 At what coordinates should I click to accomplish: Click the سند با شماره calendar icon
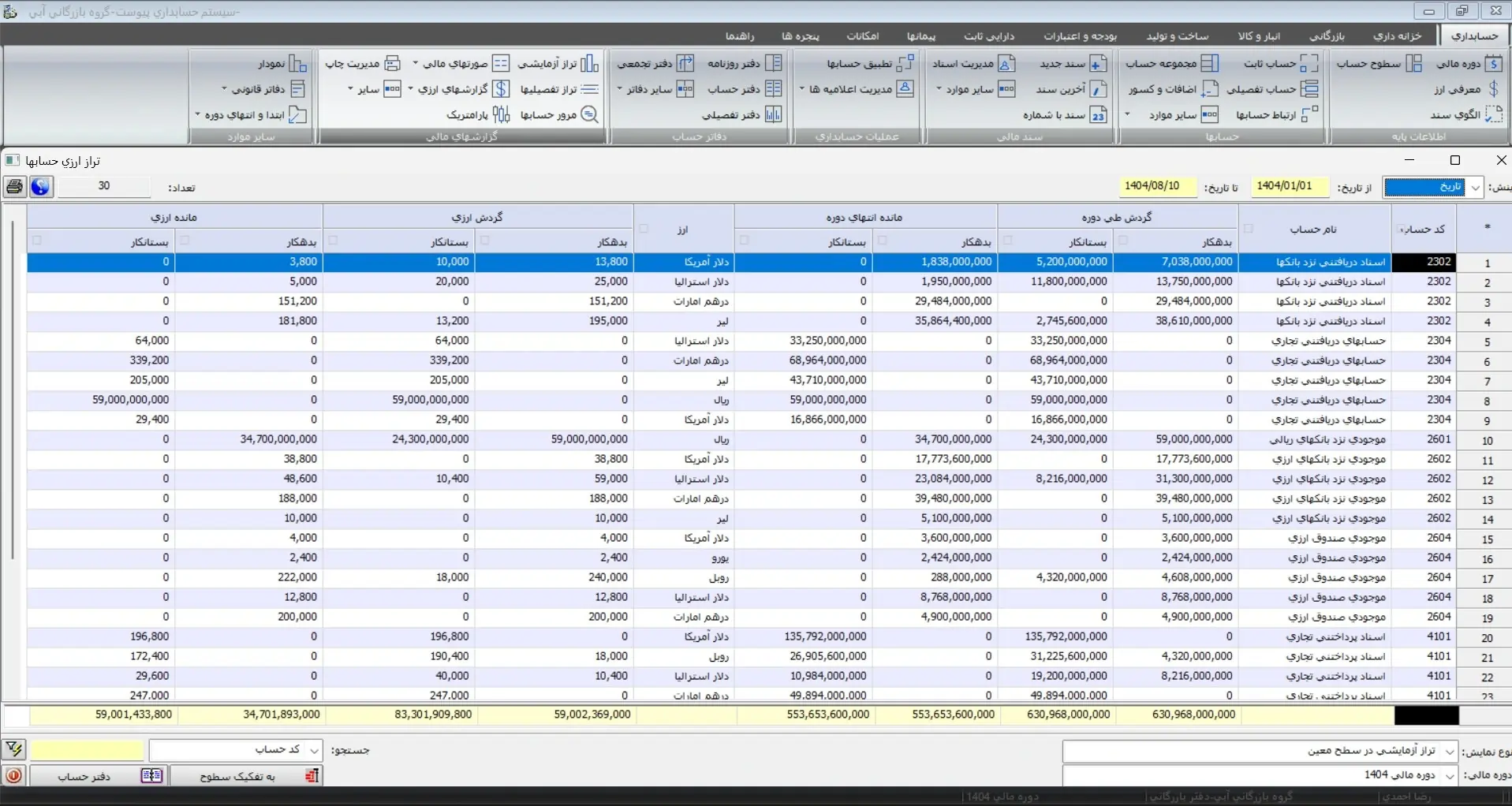pyautogui.click(x=1098, y=115)
